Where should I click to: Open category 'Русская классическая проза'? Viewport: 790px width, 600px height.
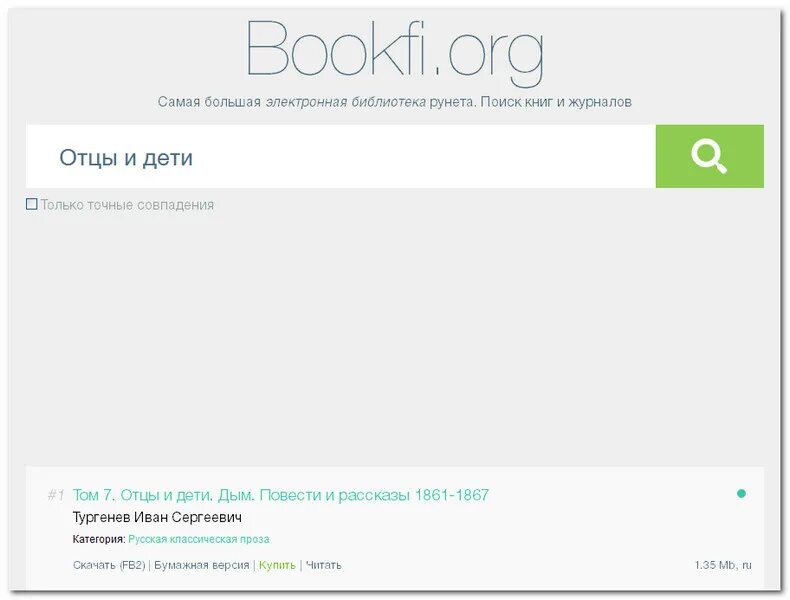[199, 539]
